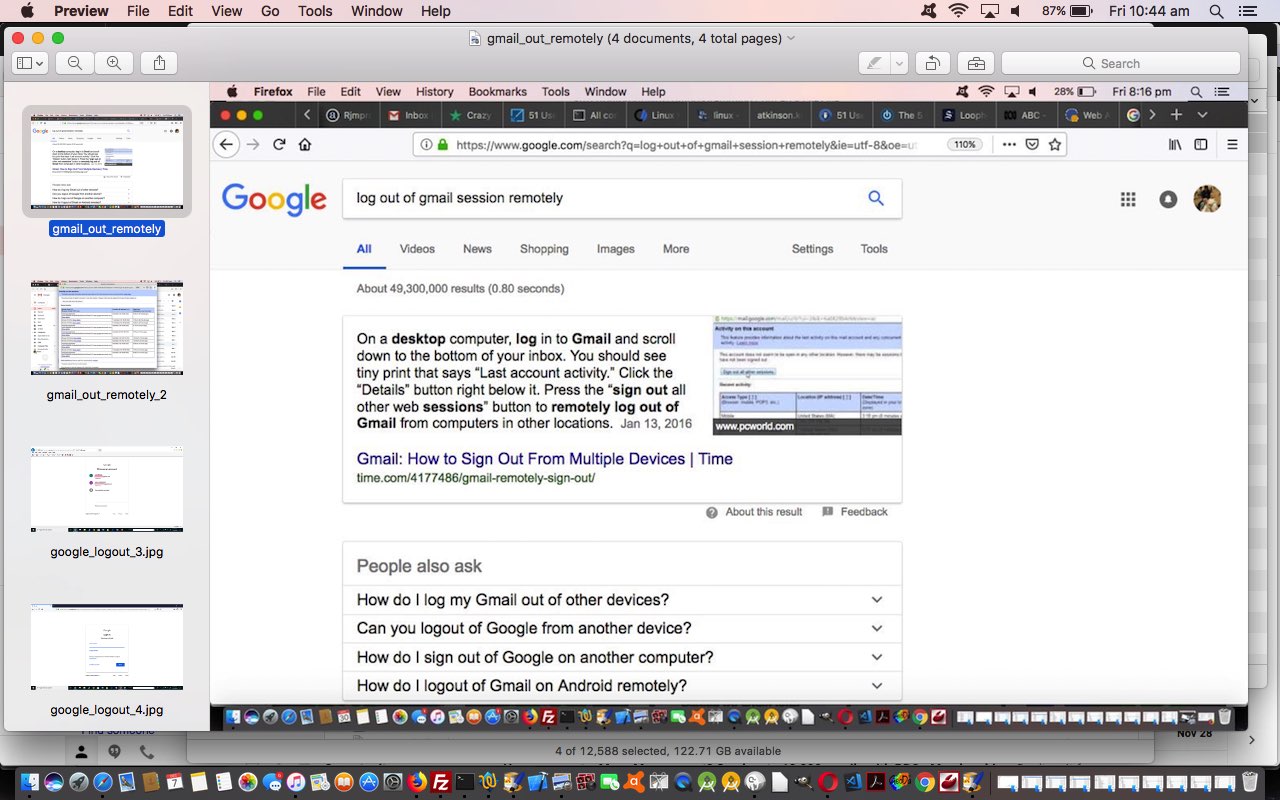
Task: Launch Terminal from the Dock
Action: click(x=465, y=782)
